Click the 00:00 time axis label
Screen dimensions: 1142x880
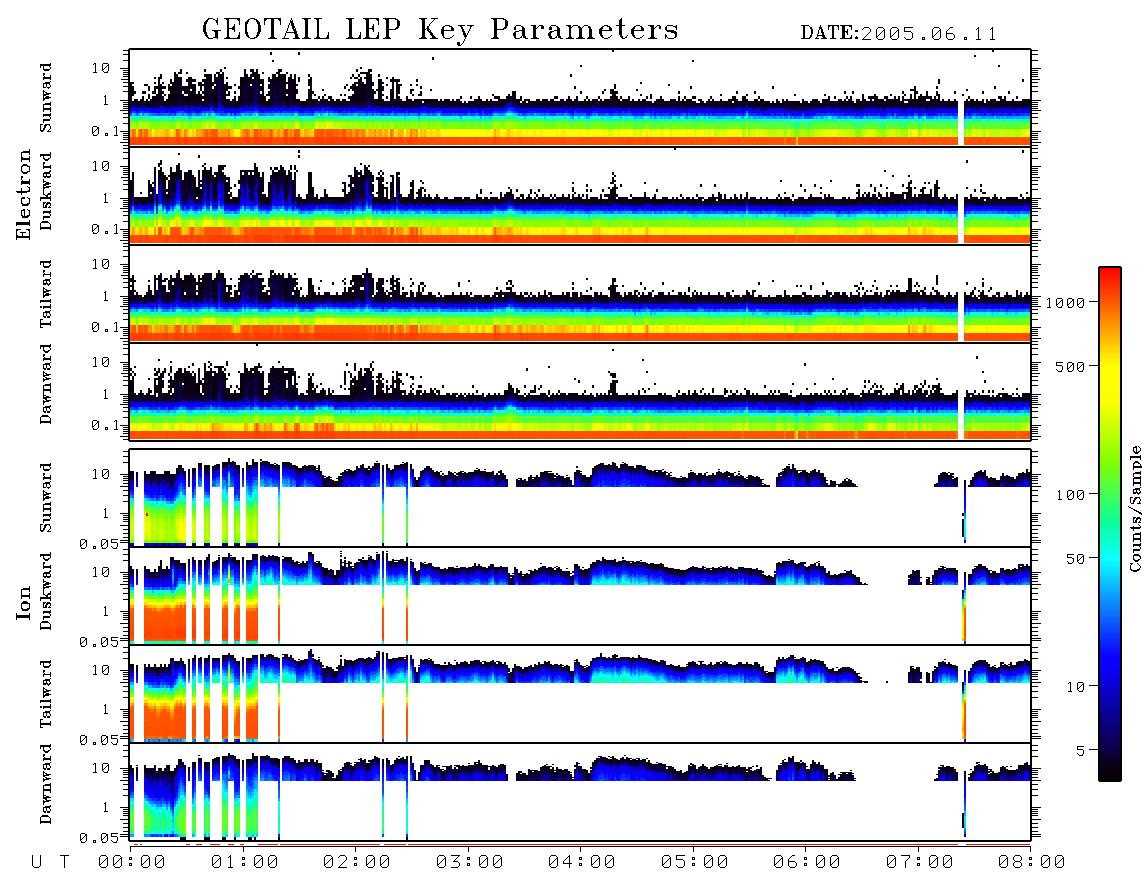point(132,862)
